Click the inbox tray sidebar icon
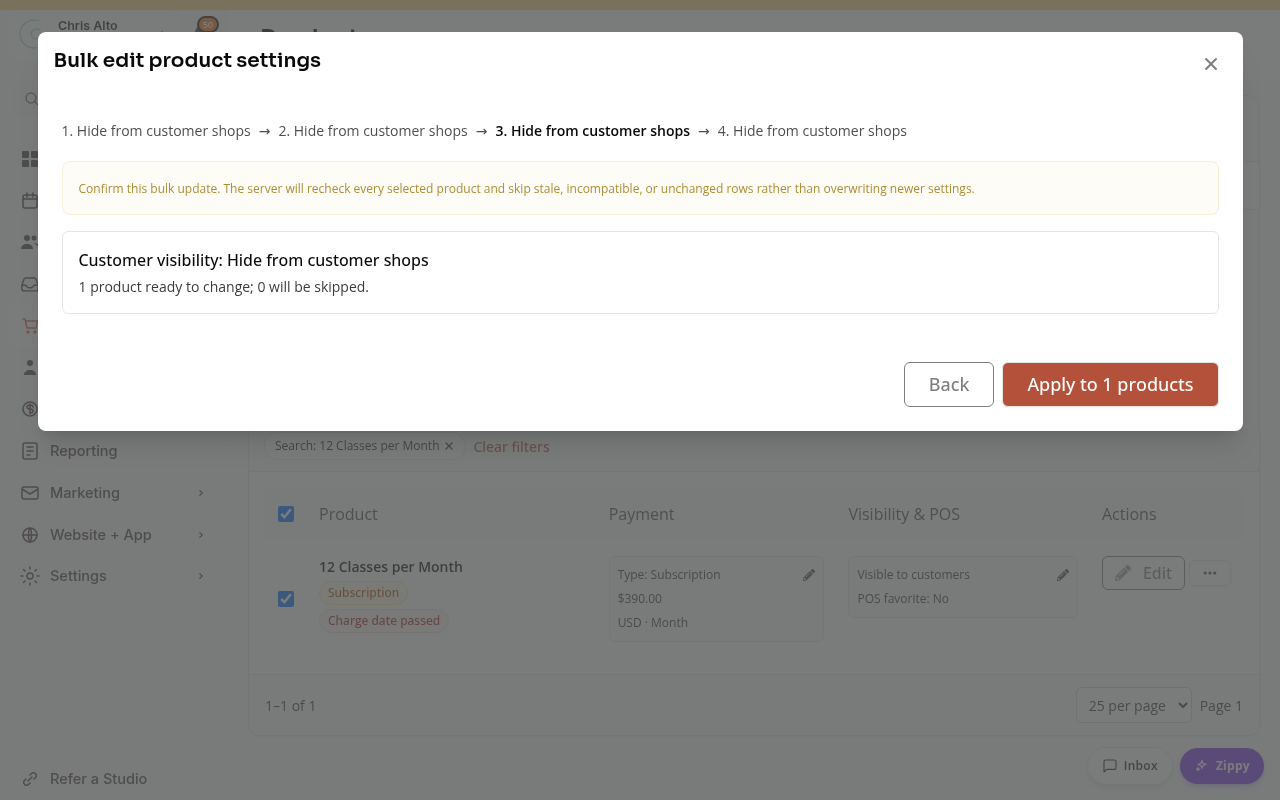 [x=30, y=284]
